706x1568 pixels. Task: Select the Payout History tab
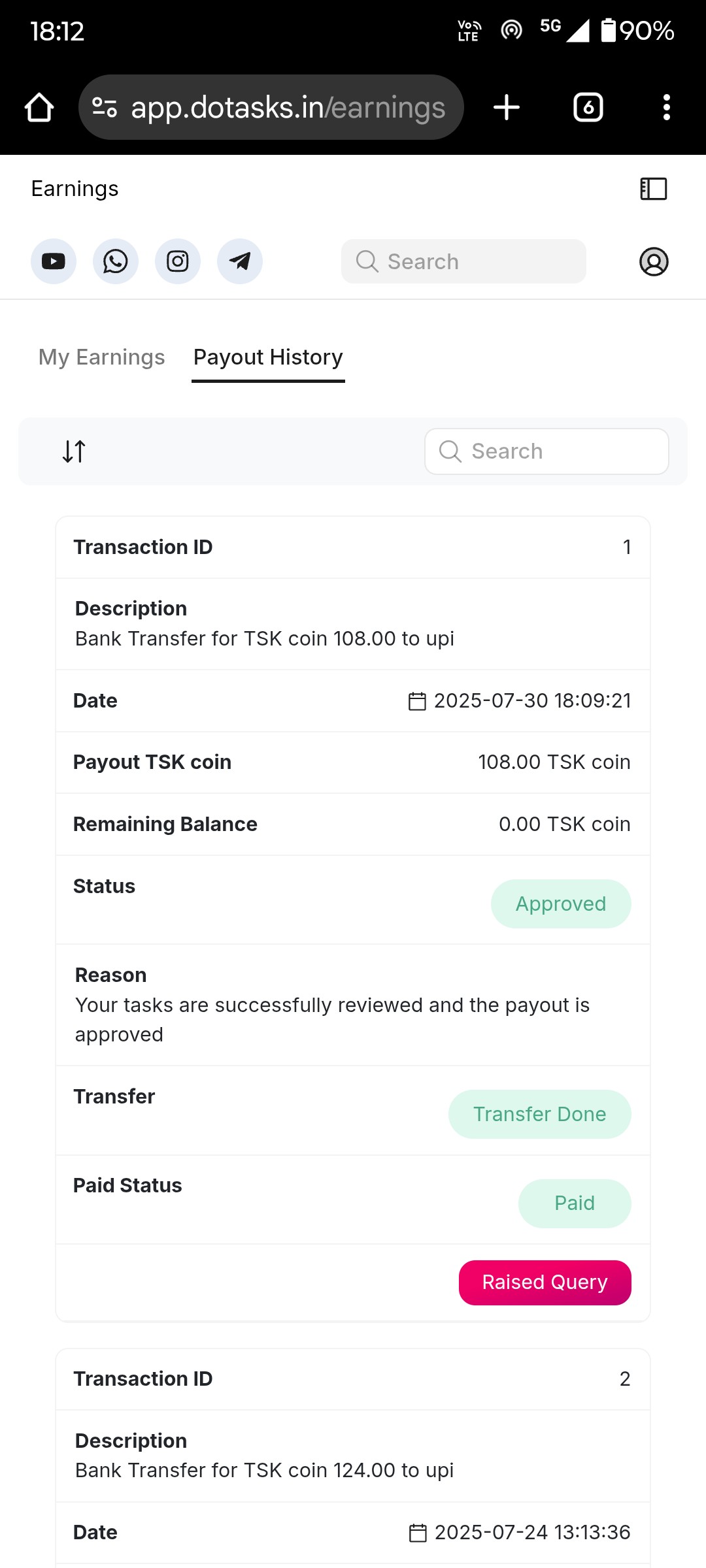click(x=268, y=357)
